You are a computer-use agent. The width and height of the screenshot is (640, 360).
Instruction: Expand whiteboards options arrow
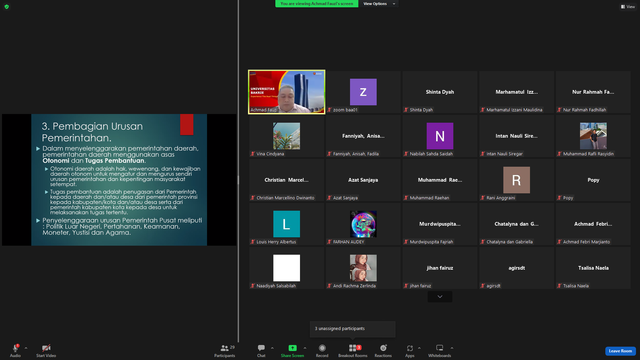point(452,348)
